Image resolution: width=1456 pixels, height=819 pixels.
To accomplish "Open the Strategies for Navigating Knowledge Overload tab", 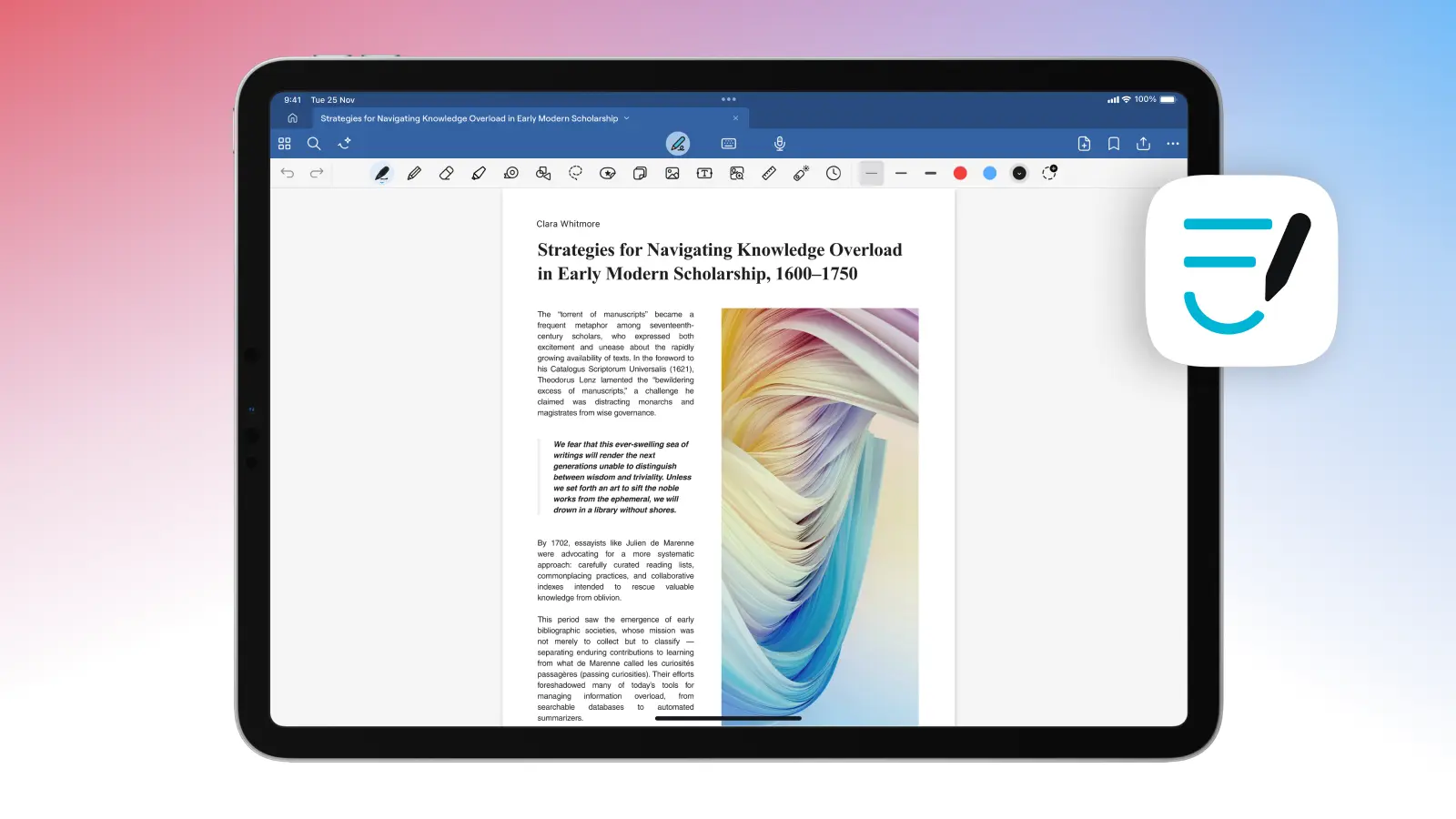I will click(x=469, y=118).
